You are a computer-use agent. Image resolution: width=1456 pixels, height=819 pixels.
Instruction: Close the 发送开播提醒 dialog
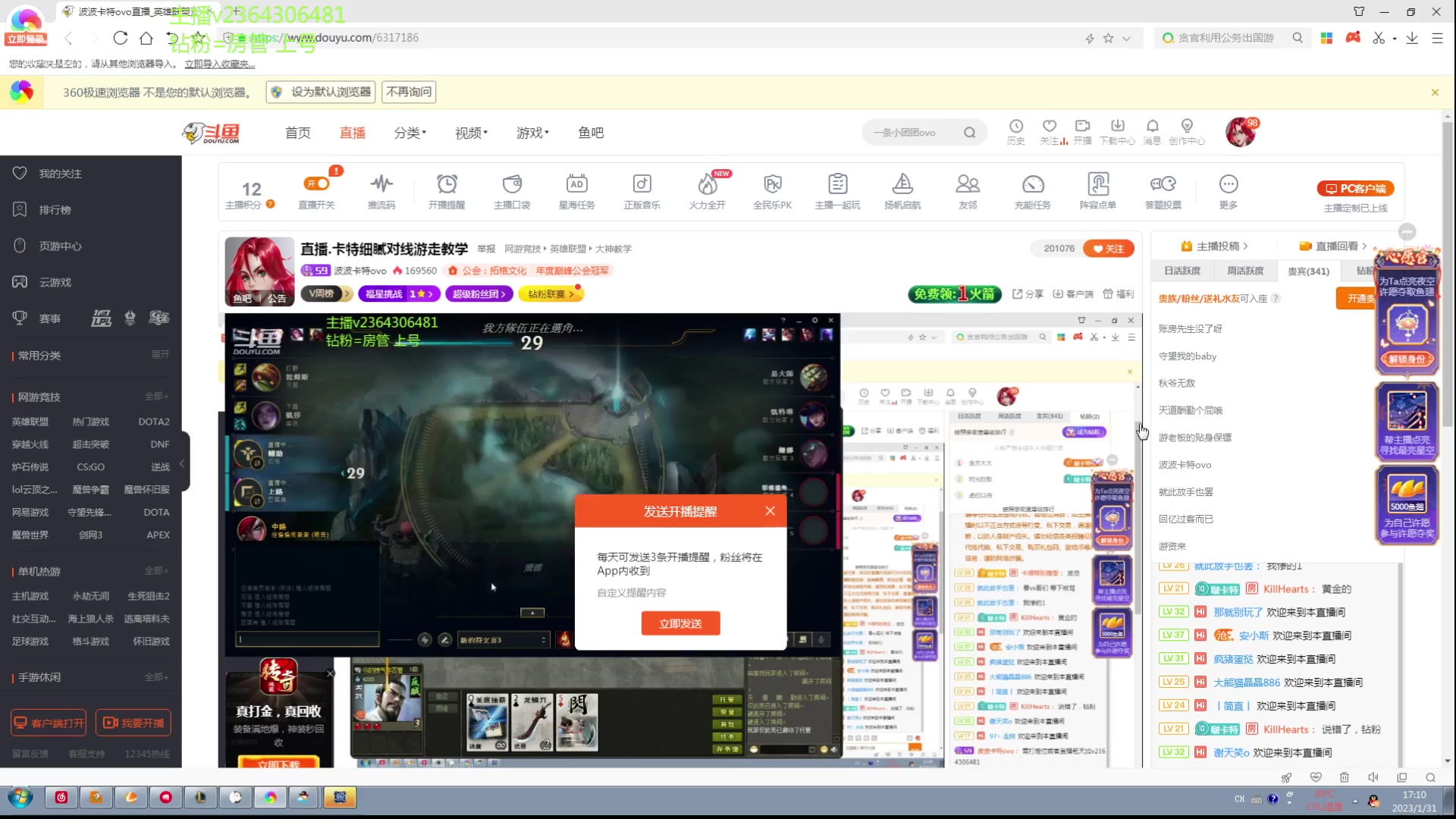pyautogui.click(x=770, y=510)
